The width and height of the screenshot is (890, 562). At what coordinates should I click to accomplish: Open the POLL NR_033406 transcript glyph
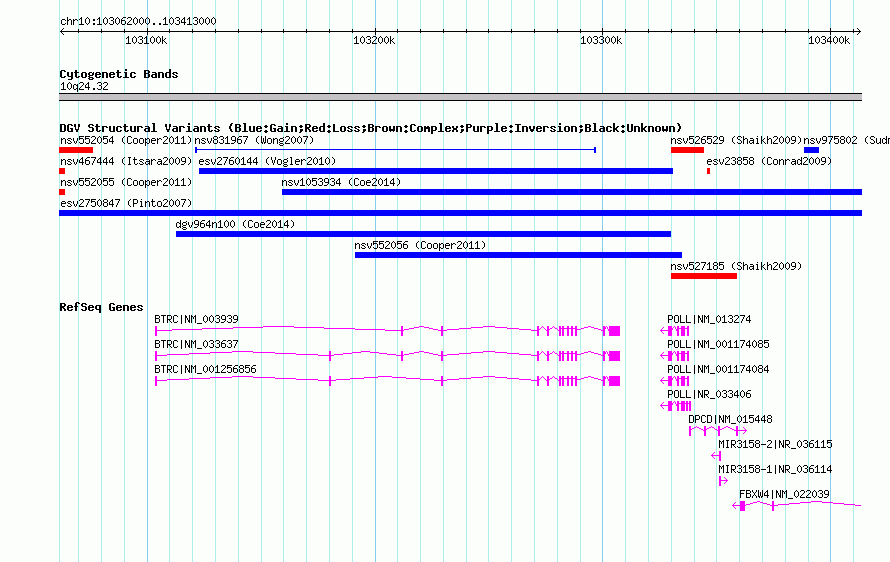tap(676, 405)
